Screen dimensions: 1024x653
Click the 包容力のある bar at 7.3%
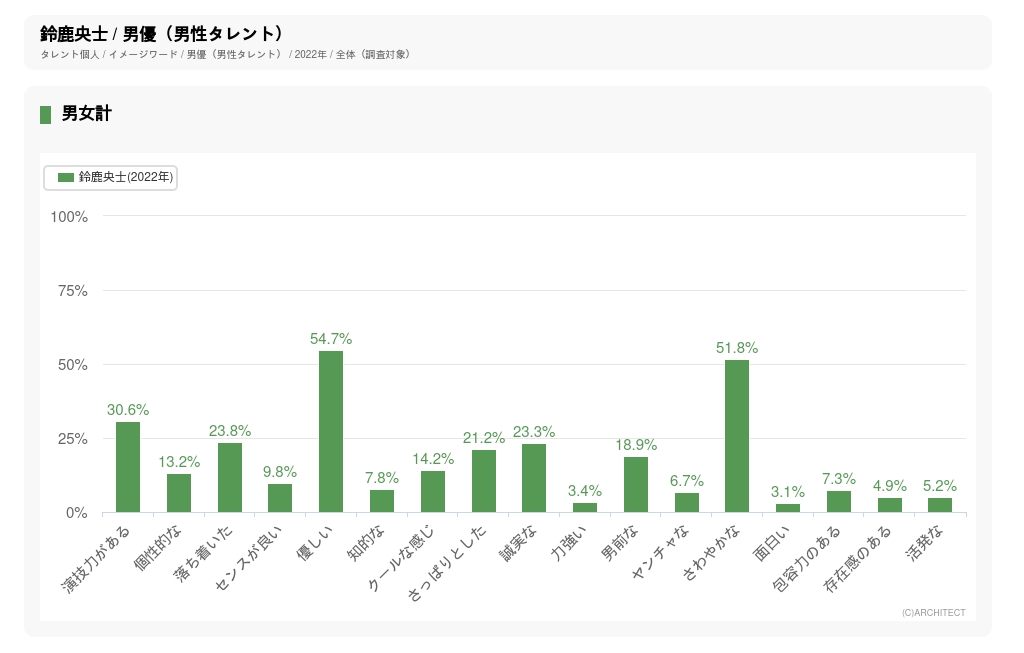click(x=839, y=502)
